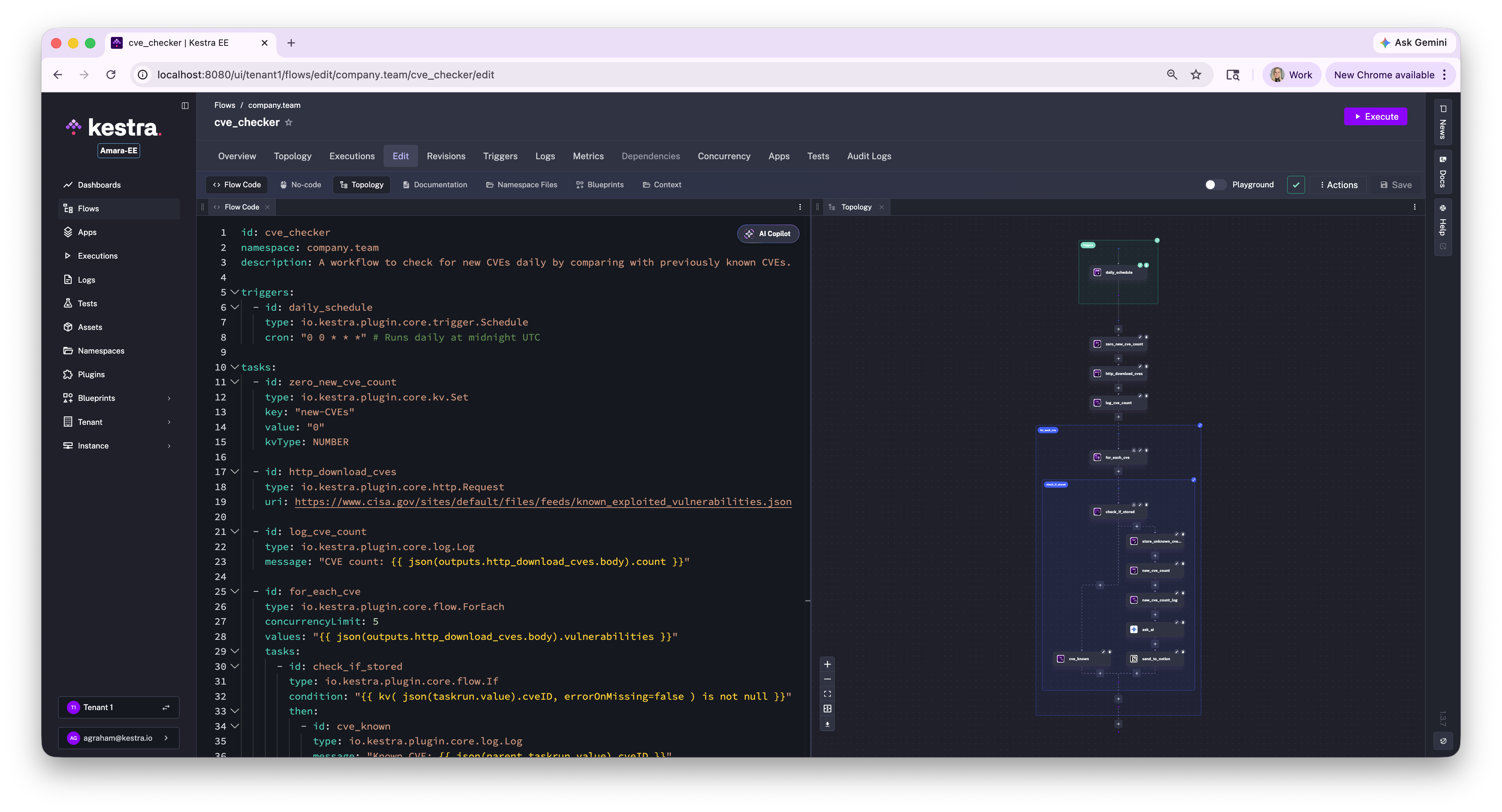Switch tenant using Tenant 1 swap icon
The height and width of the screenshot is (812, 1502).
point(166,708)
